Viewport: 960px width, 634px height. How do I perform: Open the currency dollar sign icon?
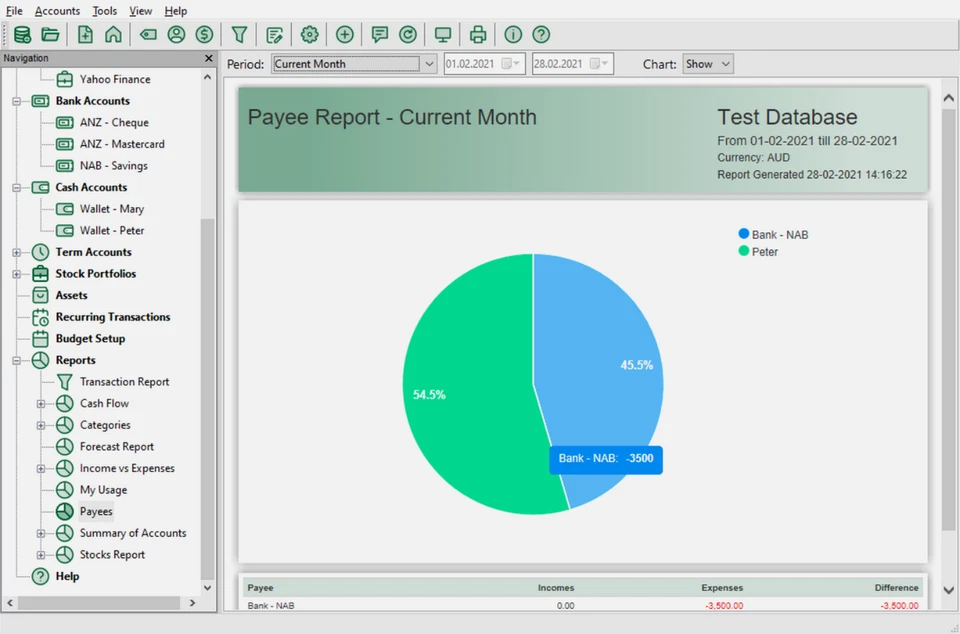click(x=204, y=35)
